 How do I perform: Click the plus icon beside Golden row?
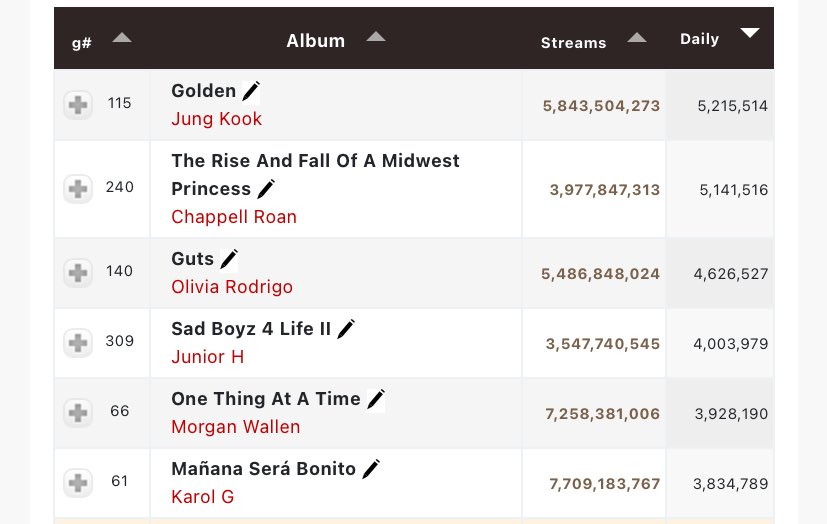(x=78, y=104)
